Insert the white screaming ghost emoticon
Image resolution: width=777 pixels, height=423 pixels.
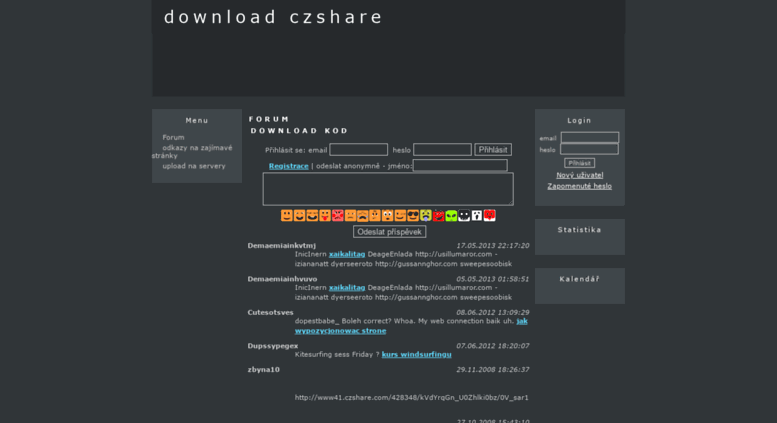(x=477, y=215)
